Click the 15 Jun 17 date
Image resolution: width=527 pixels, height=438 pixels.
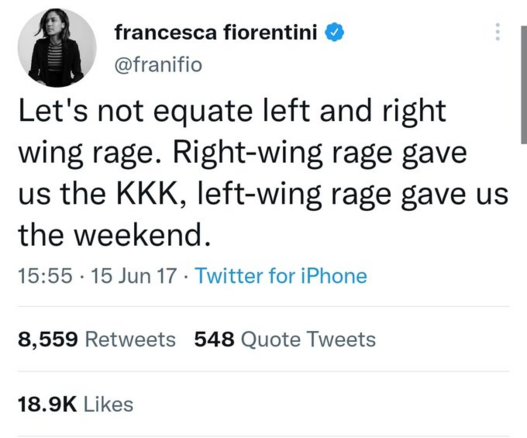pos(134,276)
